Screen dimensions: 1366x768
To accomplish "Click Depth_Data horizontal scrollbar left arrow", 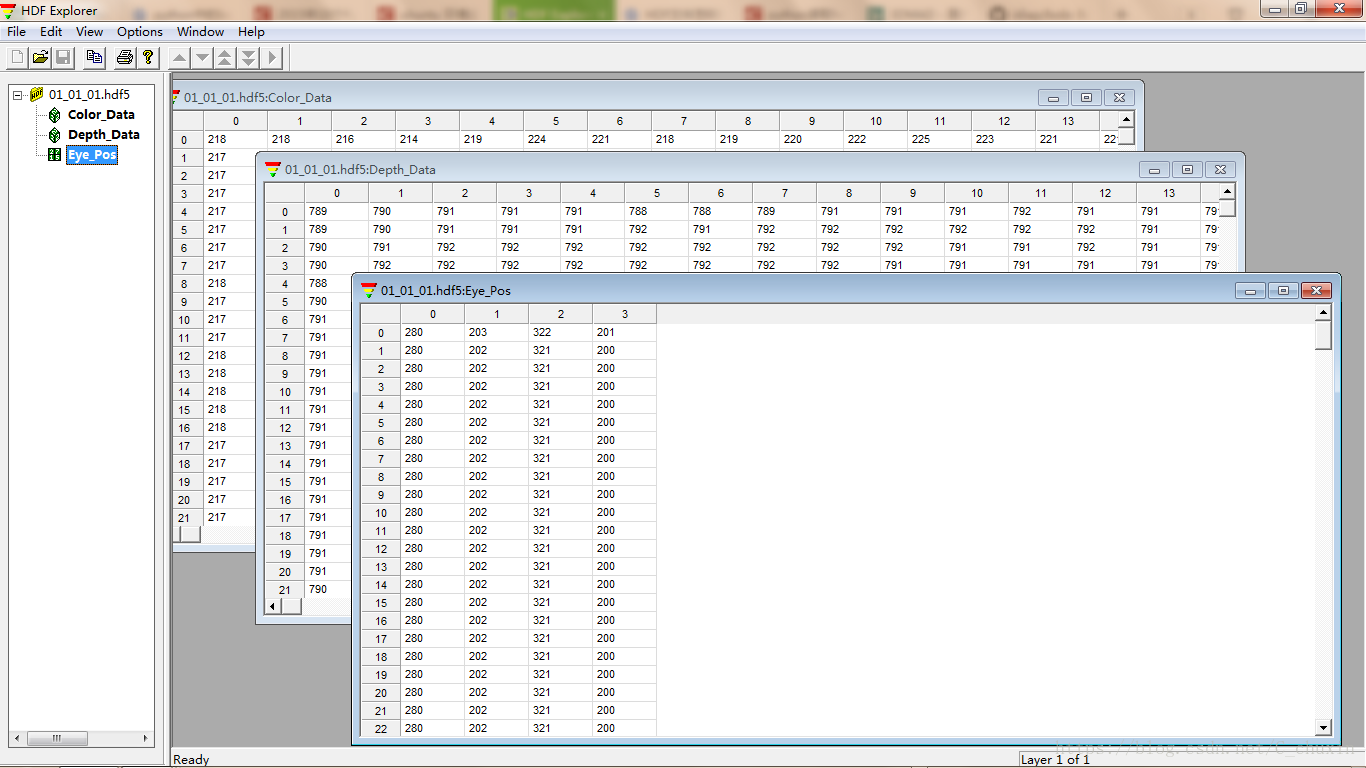I will coord(273,606).
